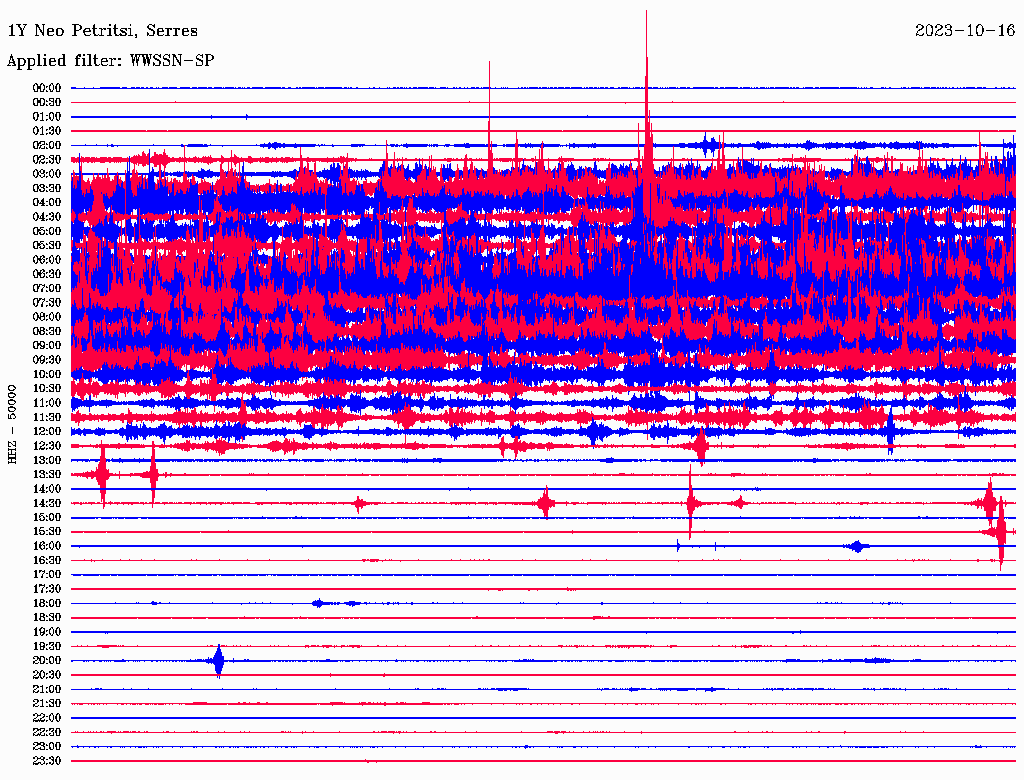Viewport: 1024px width, 780px height.
Task: Click the vertical HHZ - 50000 axis label
Action: tap(12, 423)
